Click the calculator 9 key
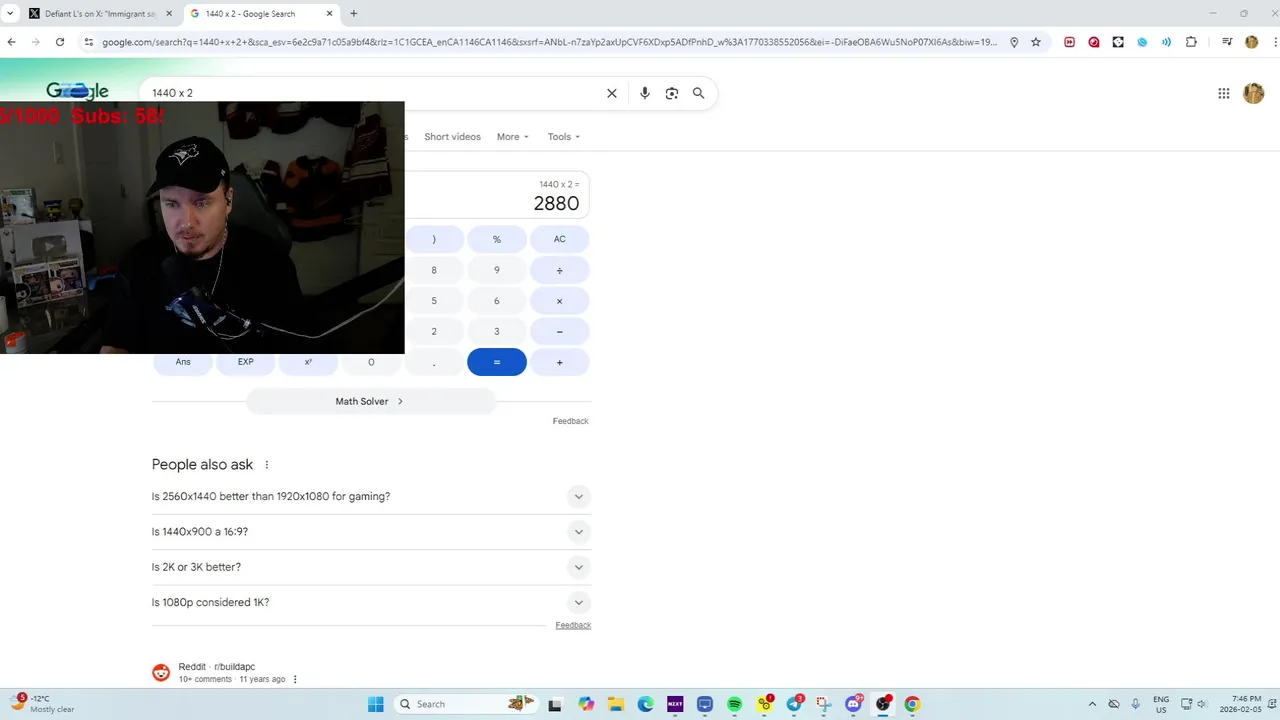 [x=497, y=270]
